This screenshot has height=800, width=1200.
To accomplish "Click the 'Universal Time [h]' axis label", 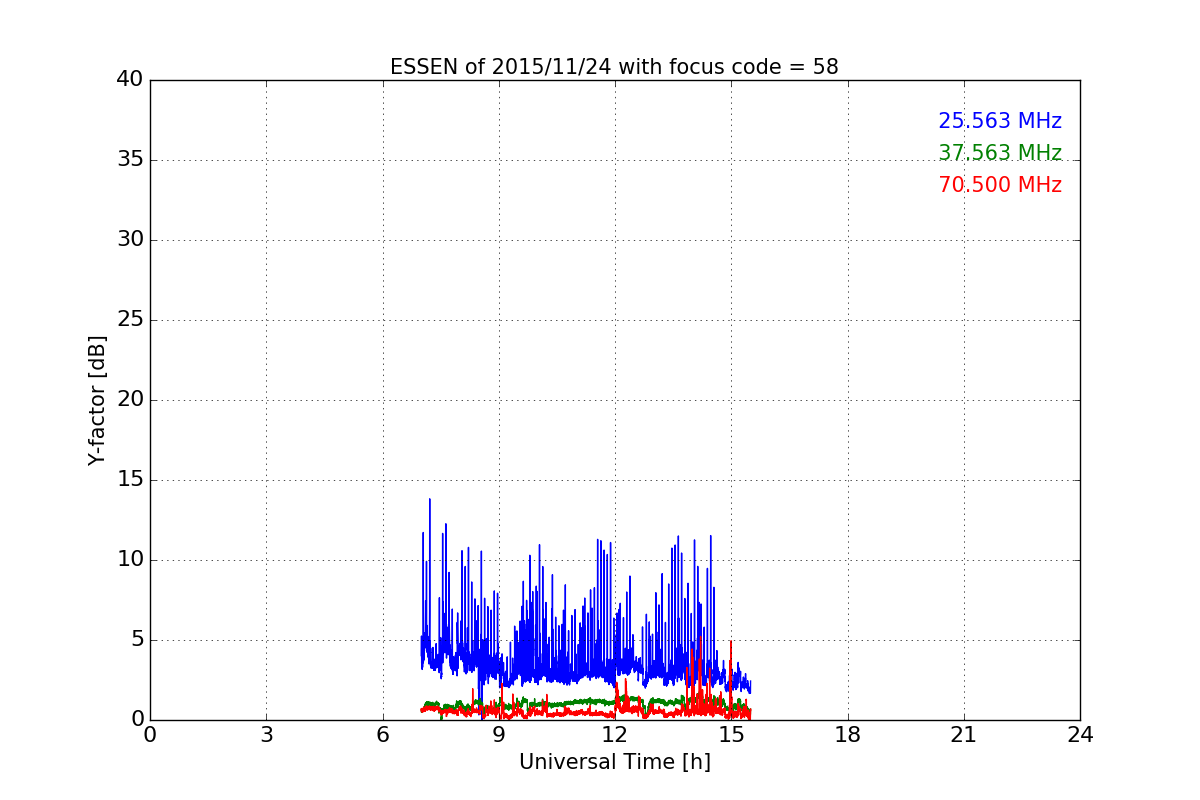I will 614,762.
